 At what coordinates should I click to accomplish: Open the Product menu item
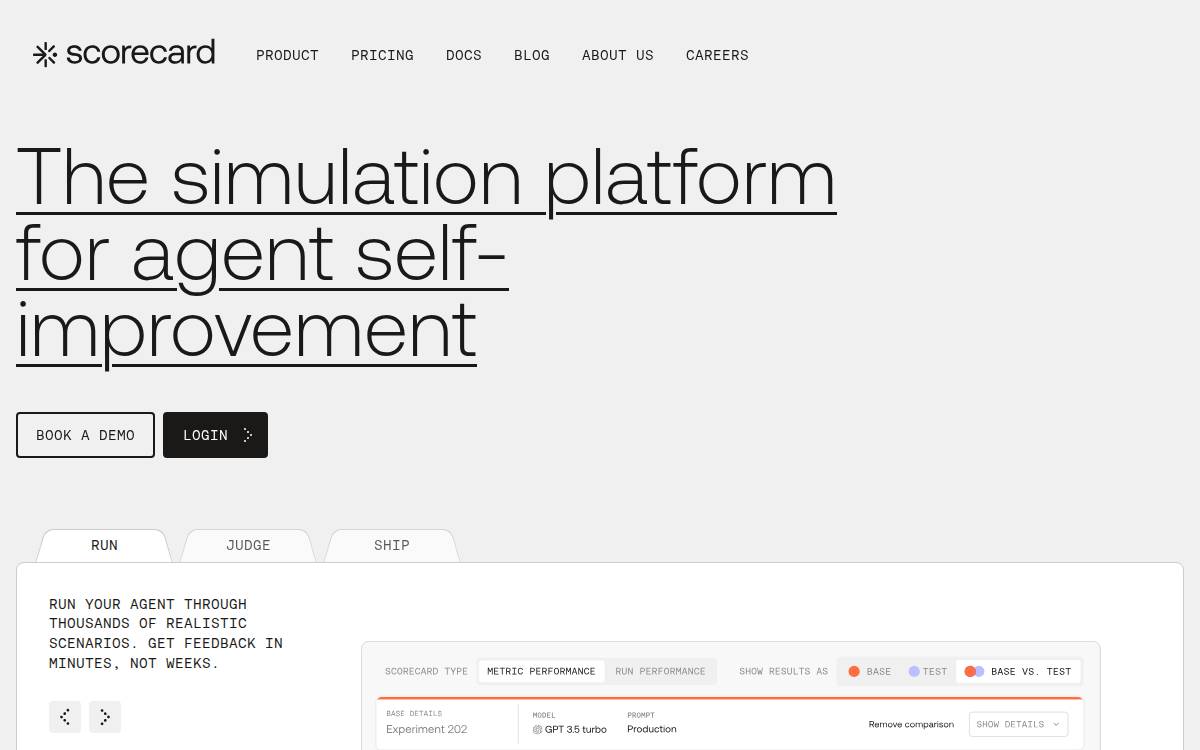click(x=287, y=55)
